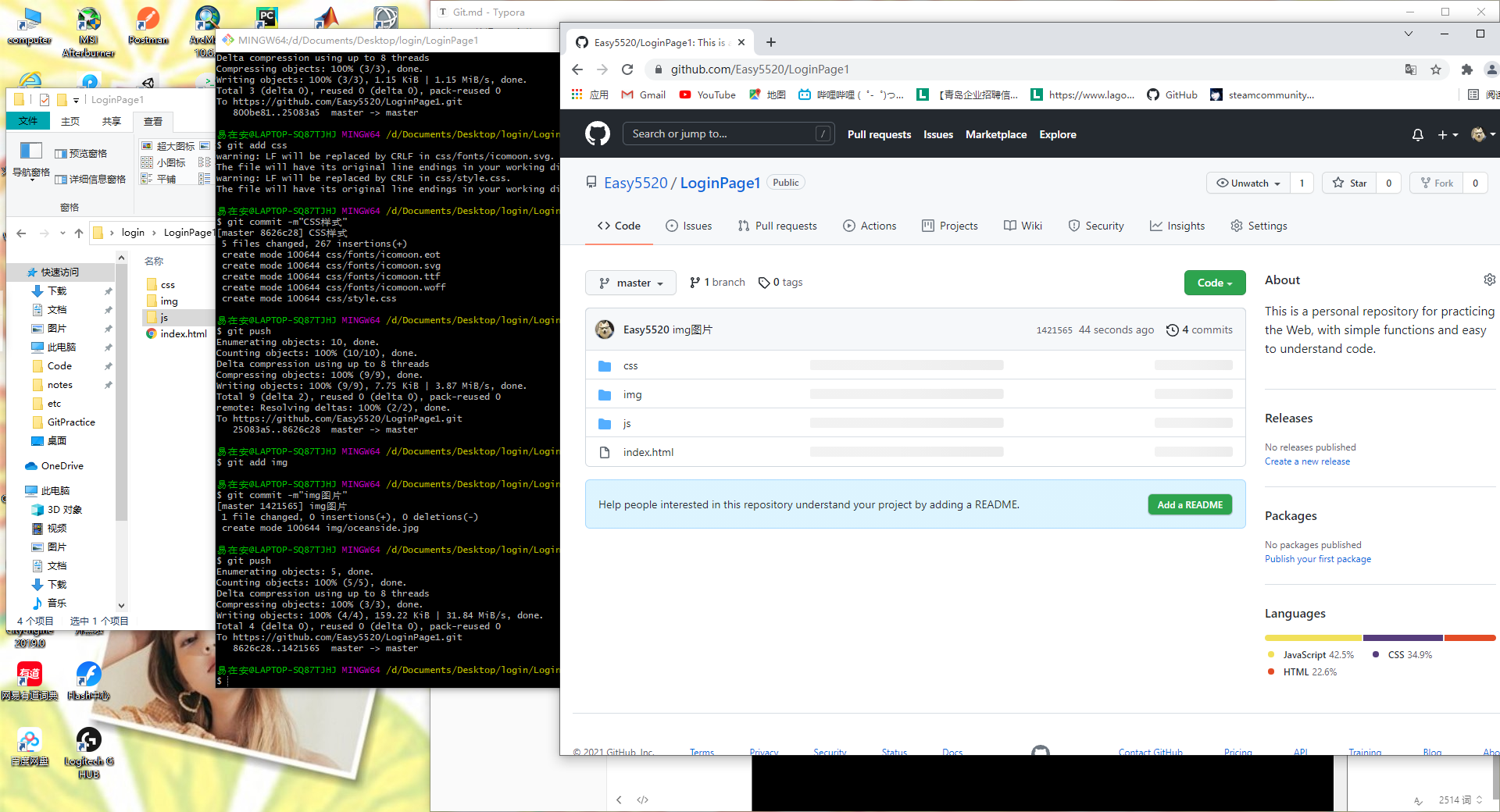Open the img folder in repository
1500x812 pixels.
coord(632,394)
